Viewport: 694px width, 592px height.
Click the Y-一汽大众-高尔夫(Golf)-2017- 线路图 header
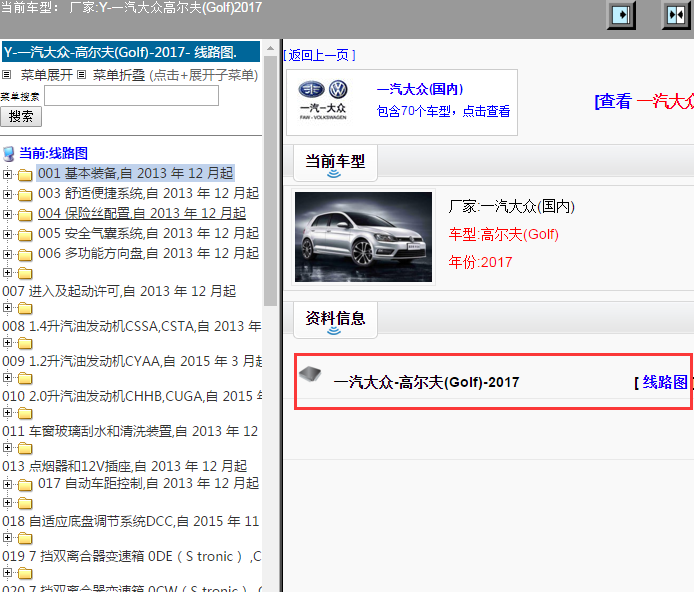131,52
